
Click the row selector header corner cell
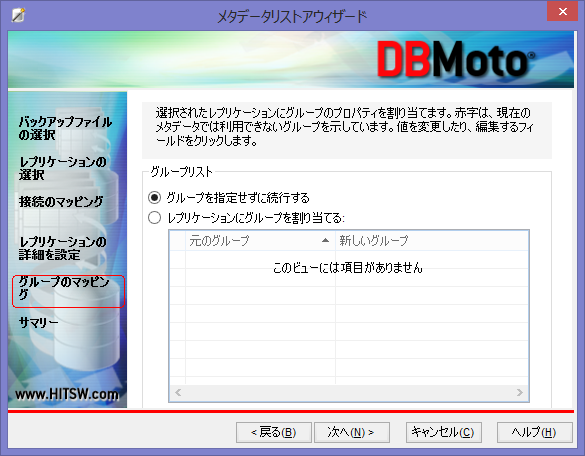[x=178, y=241]
